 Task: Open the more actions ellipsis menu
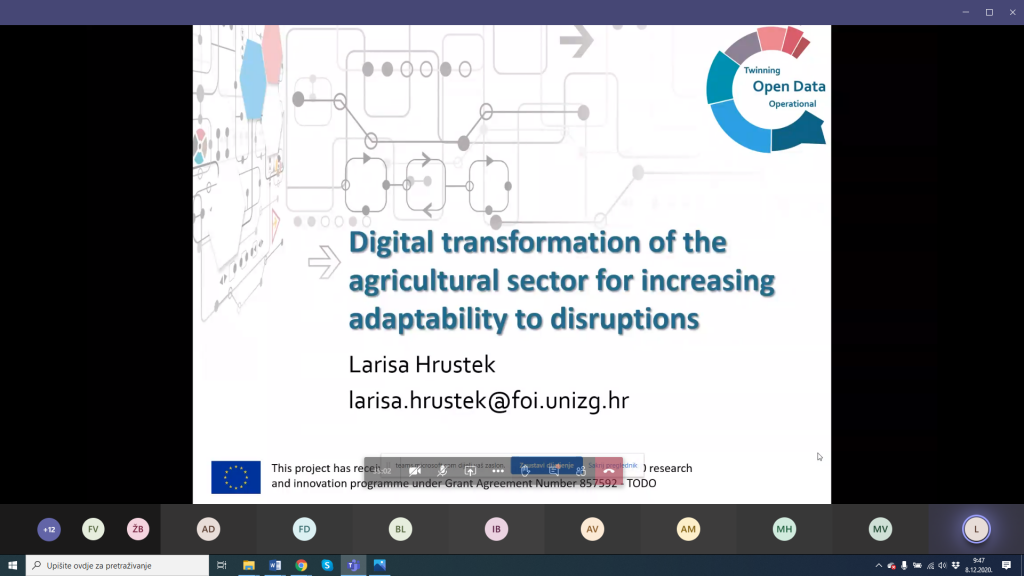pos(498,471)
